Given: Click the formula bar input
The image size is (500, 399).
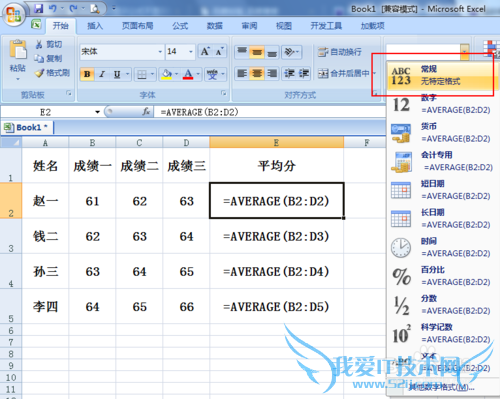Looking at the screenshot, I should pyautogui.click(x=270, y=112).
